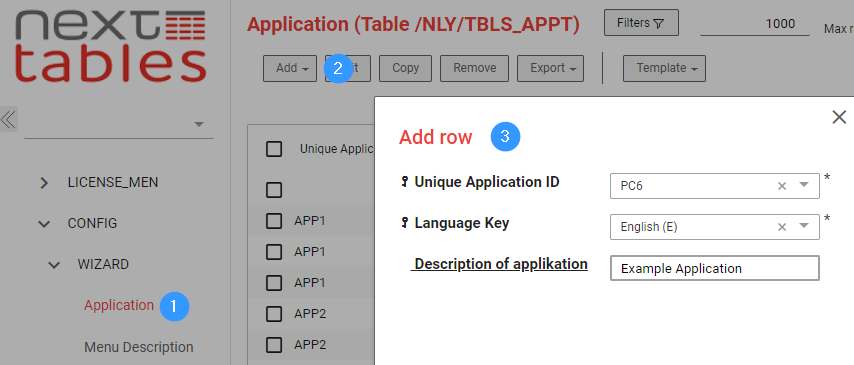Viewport: 854px width, 365px height.
Task: Open the Filters panel
Action: (x=641, y=23)
